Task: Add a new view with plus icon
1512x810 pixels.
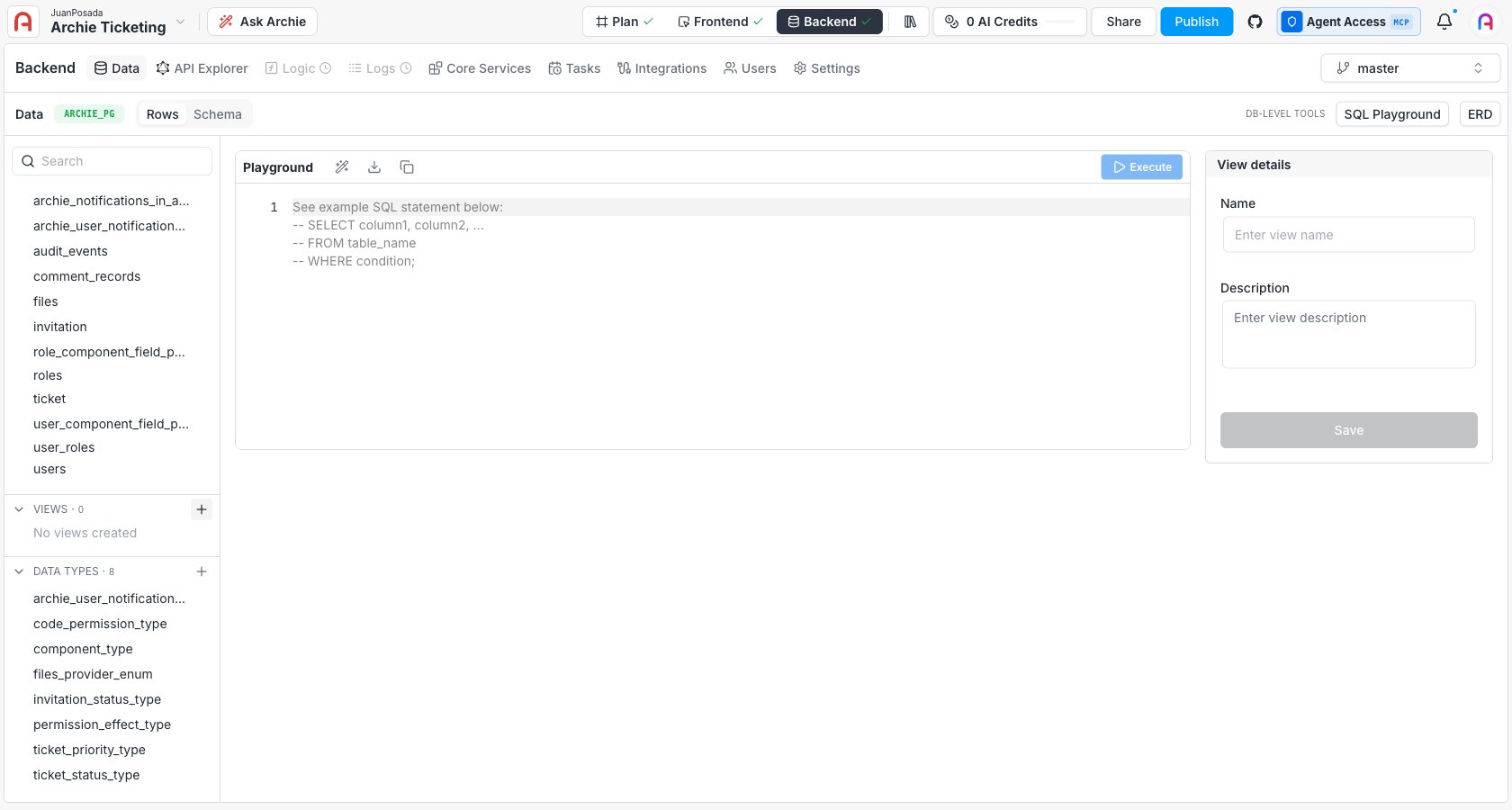Action: (202, 509)
